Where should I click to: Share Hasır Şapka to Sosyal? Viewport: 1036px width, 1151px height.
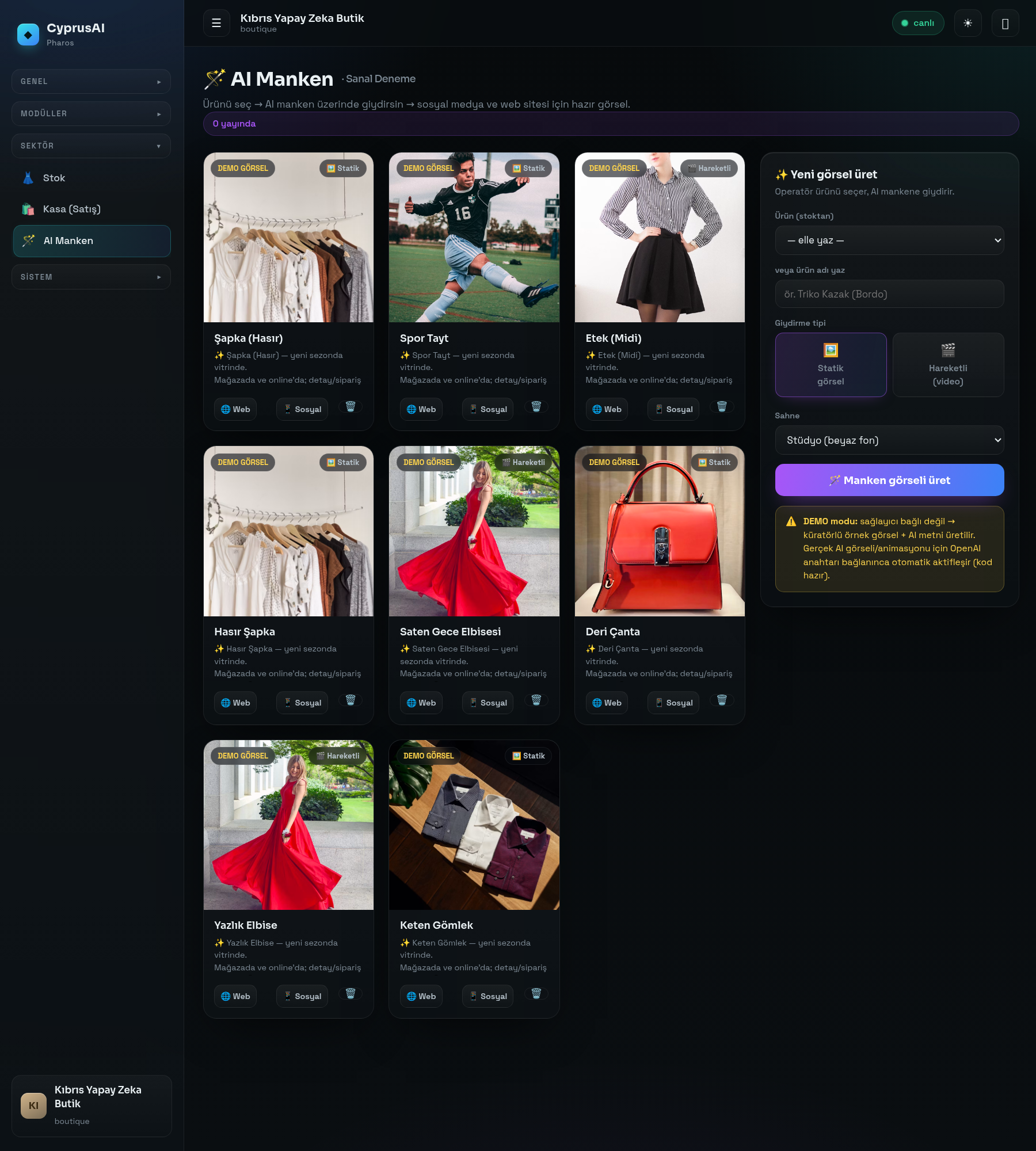tap(302, 703)
